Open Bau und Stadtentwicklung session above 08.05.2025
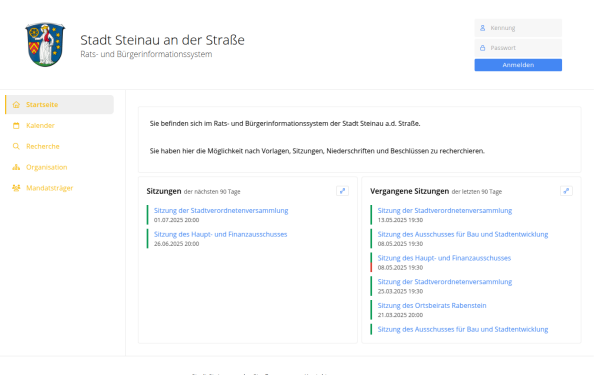 click(463, 234)
